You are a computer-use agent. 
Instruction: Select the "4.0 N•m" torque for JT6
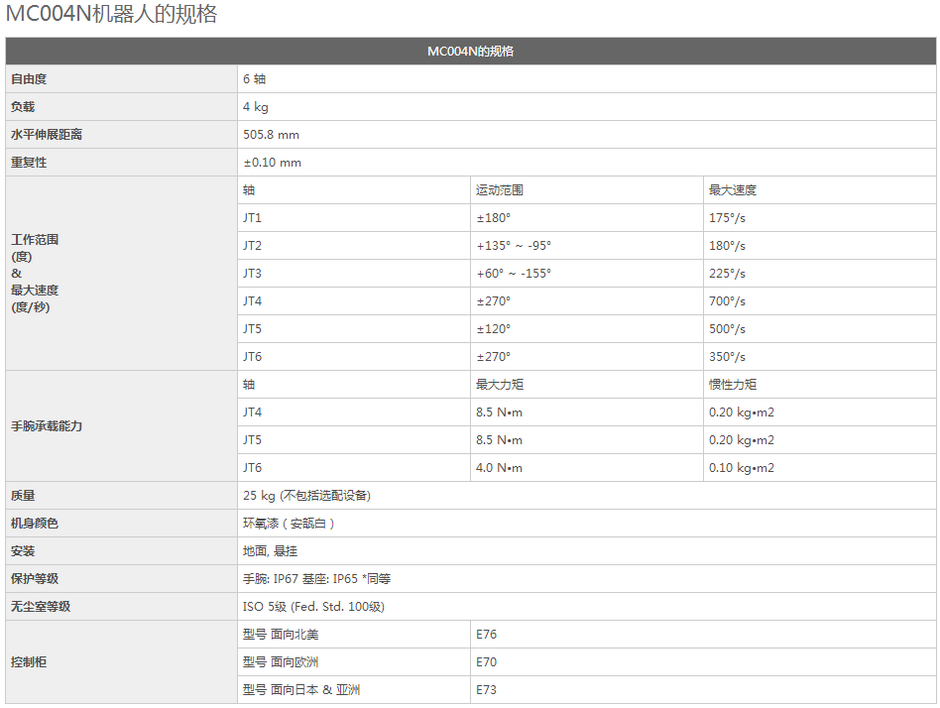click(x=499, y=467)
